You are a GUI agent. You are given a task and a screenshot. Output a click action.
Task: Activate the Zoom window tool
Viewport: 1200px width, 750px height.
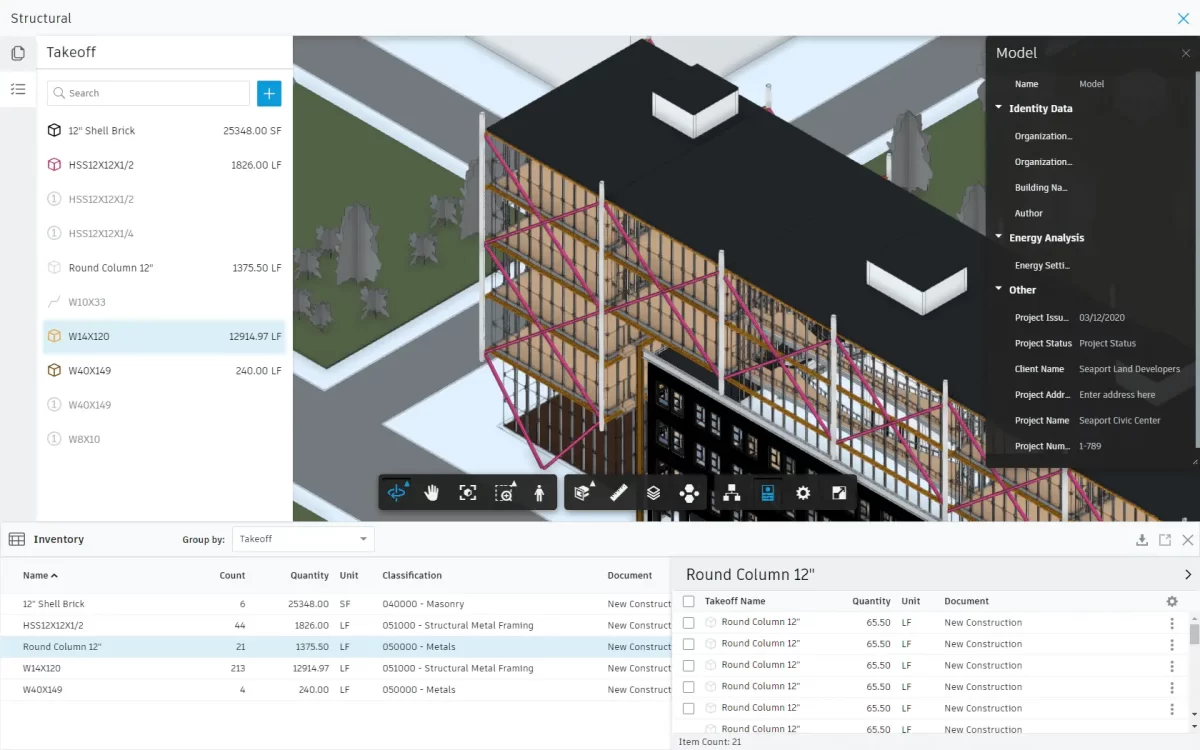504,492
